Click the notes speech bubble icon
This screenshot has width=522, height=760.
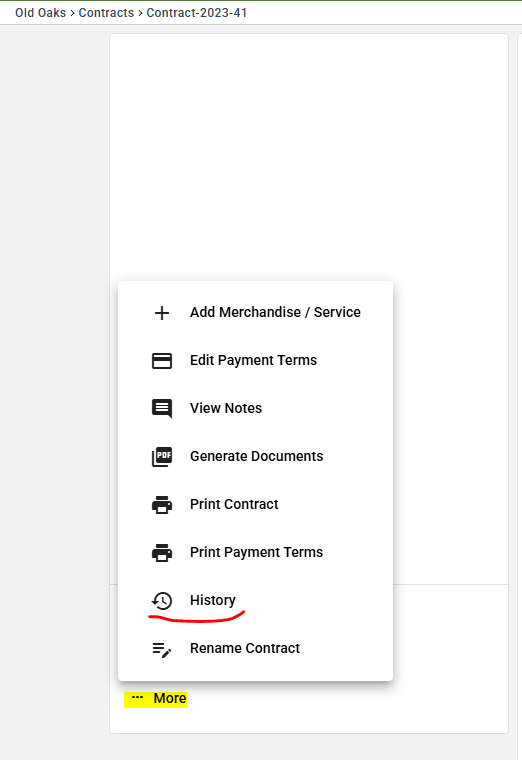(162, 409)
